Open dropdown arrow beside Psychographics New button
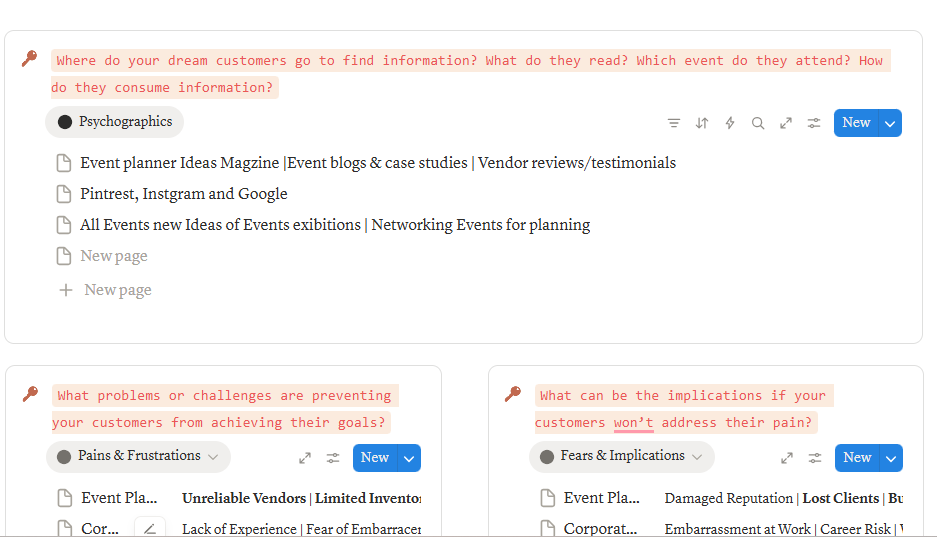937x537 pixels. (x=890, y=123)
